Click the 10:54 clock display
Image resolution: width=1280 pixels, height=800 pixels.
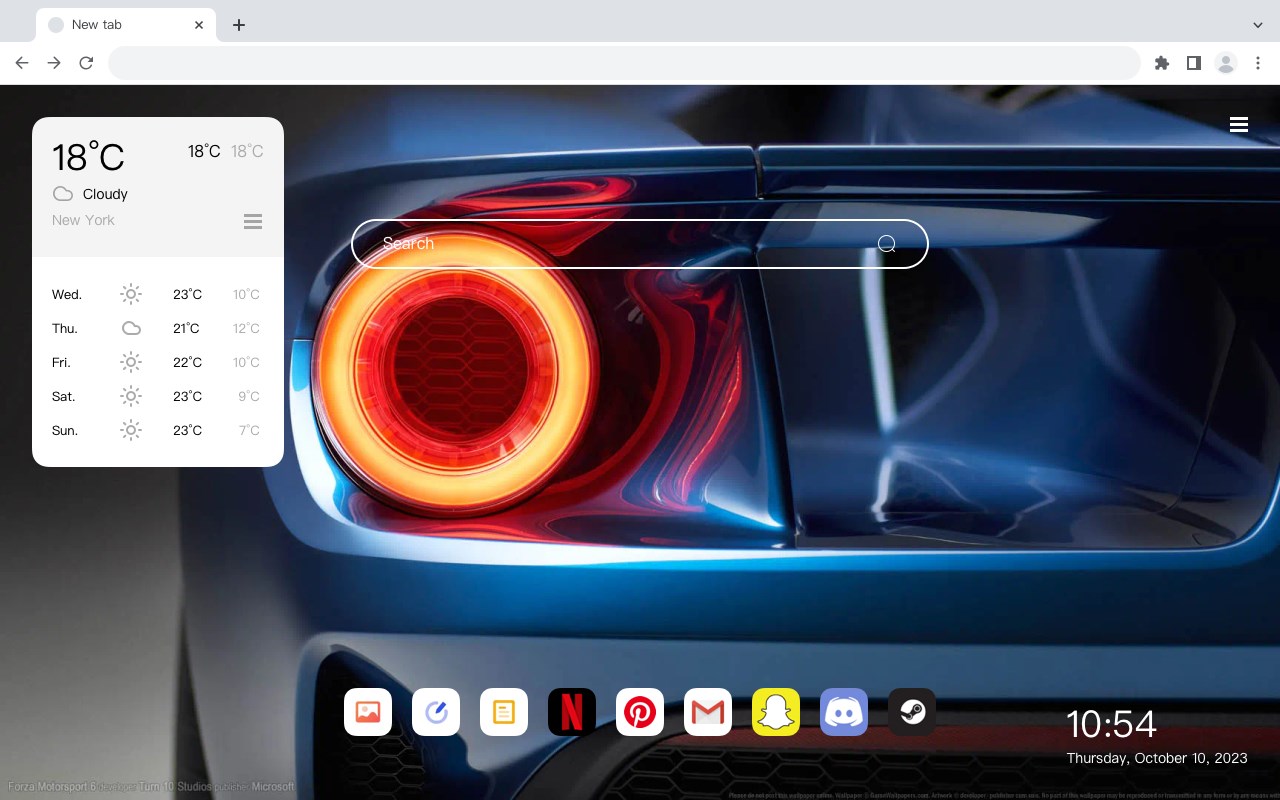pos(1111,724)
